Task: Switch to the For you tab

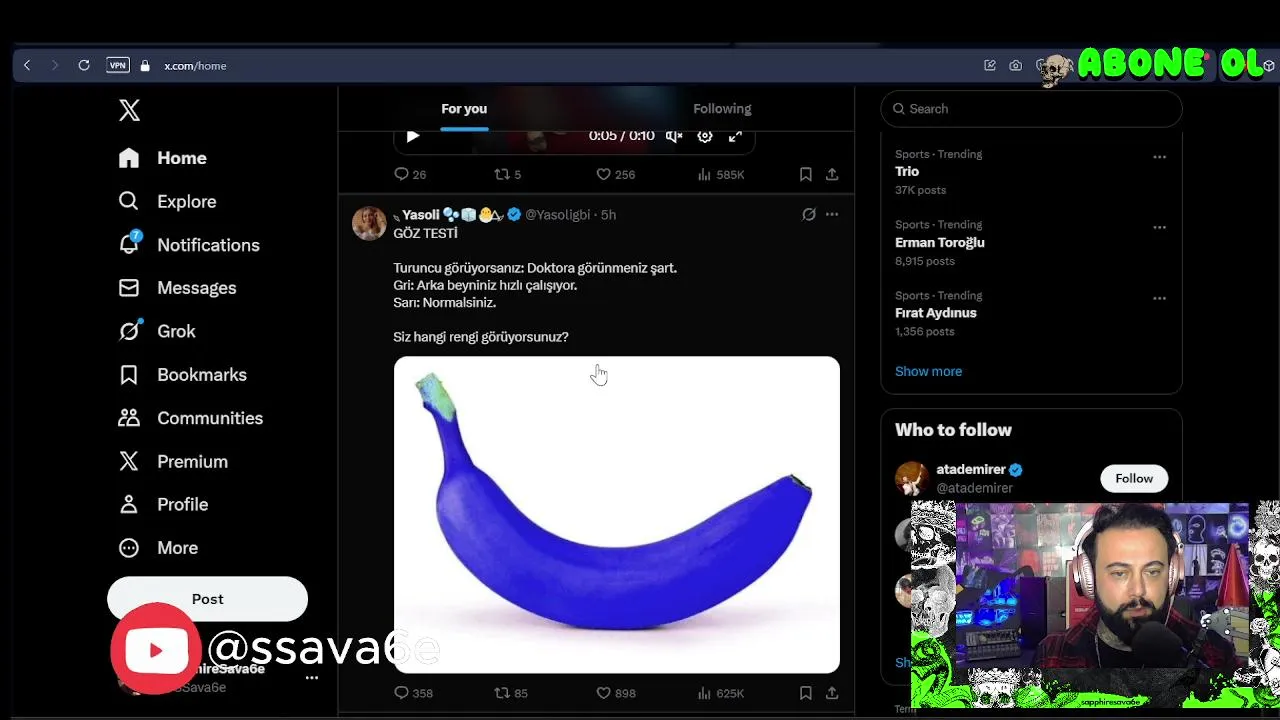Action: tap(464, 109)
